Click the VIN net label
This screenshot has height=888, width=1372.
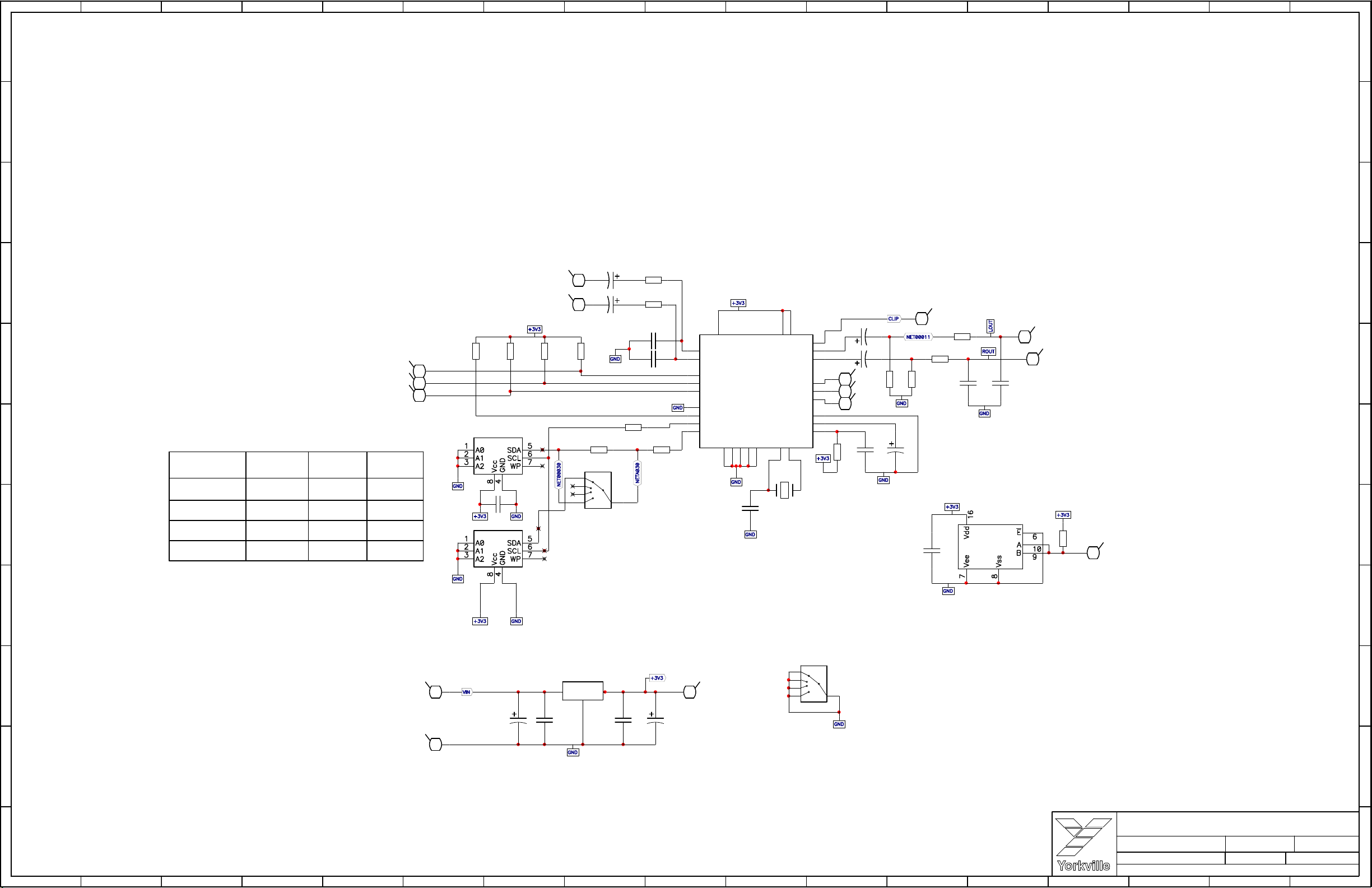[x=466, y=692]
